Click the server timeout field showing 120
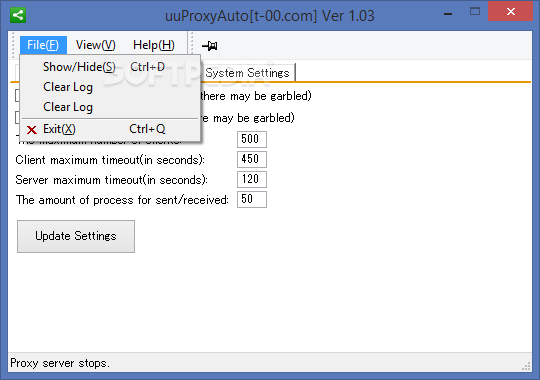This screenshot has width=540, height=380. pos(252,179)
